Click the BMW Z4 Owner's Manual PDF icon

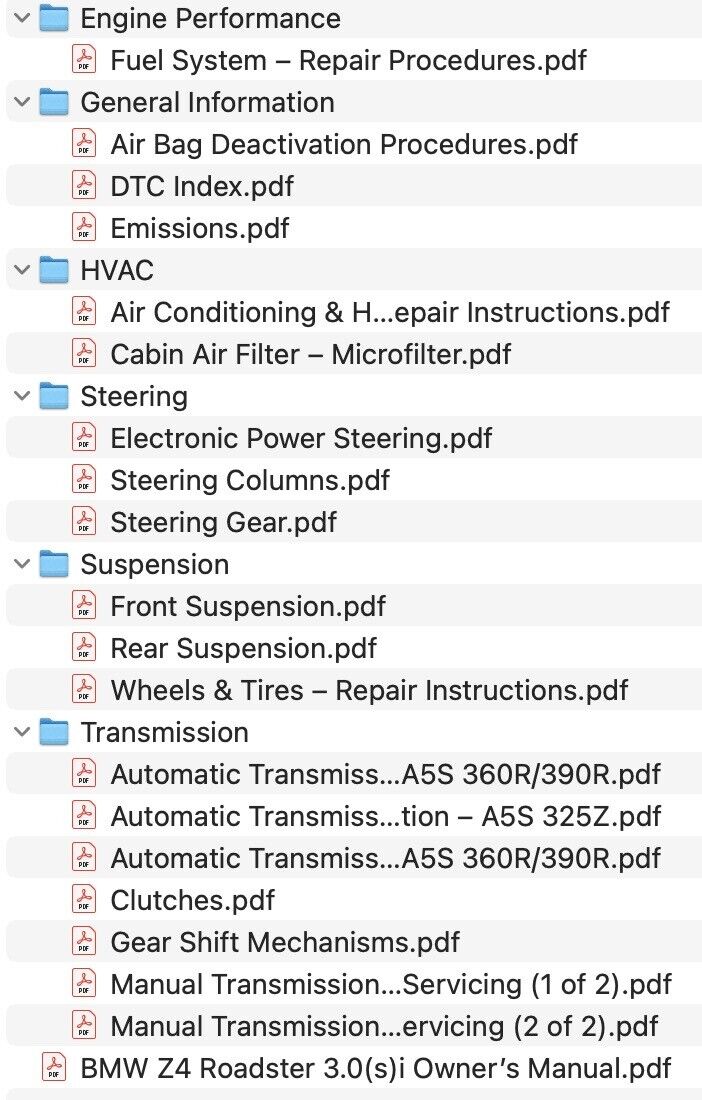[54, 1068]
